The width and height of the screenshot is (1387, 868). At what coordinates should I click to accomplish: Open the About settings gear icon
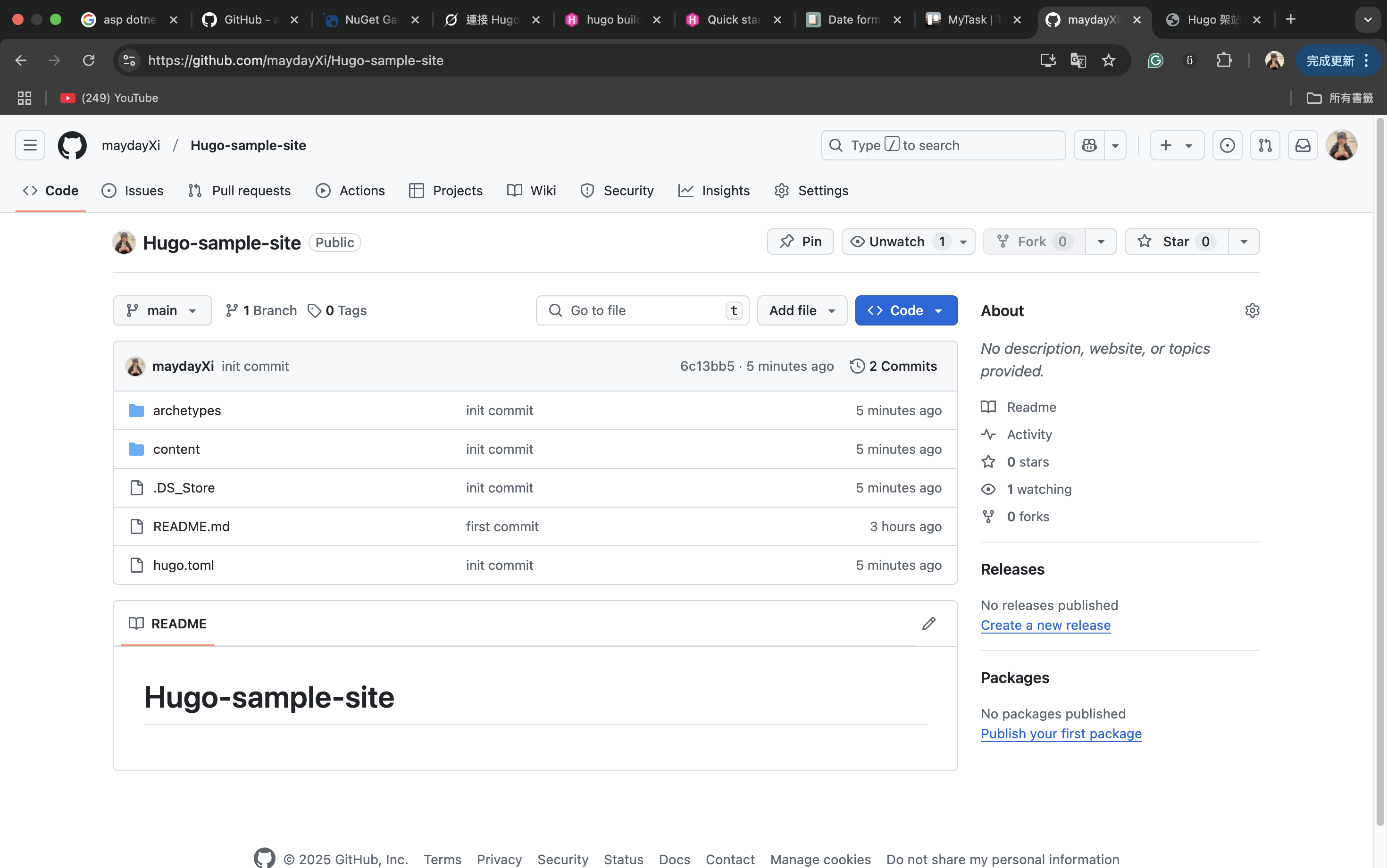1252,310
